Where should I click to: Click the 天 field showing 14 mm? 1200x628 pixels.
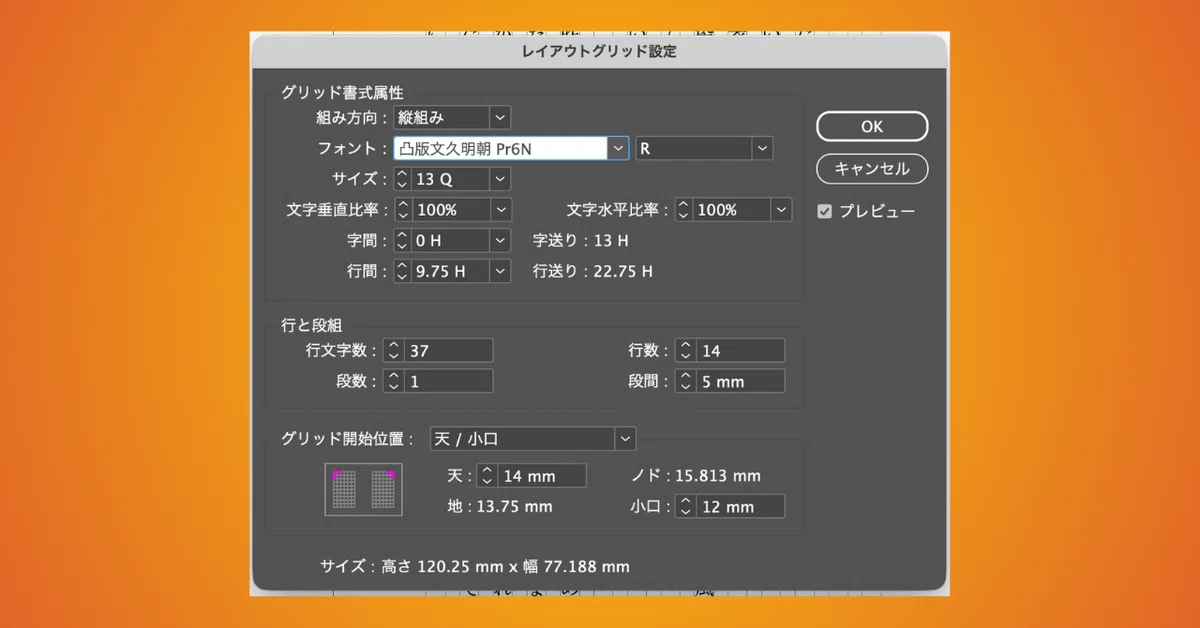coord(541,476)
